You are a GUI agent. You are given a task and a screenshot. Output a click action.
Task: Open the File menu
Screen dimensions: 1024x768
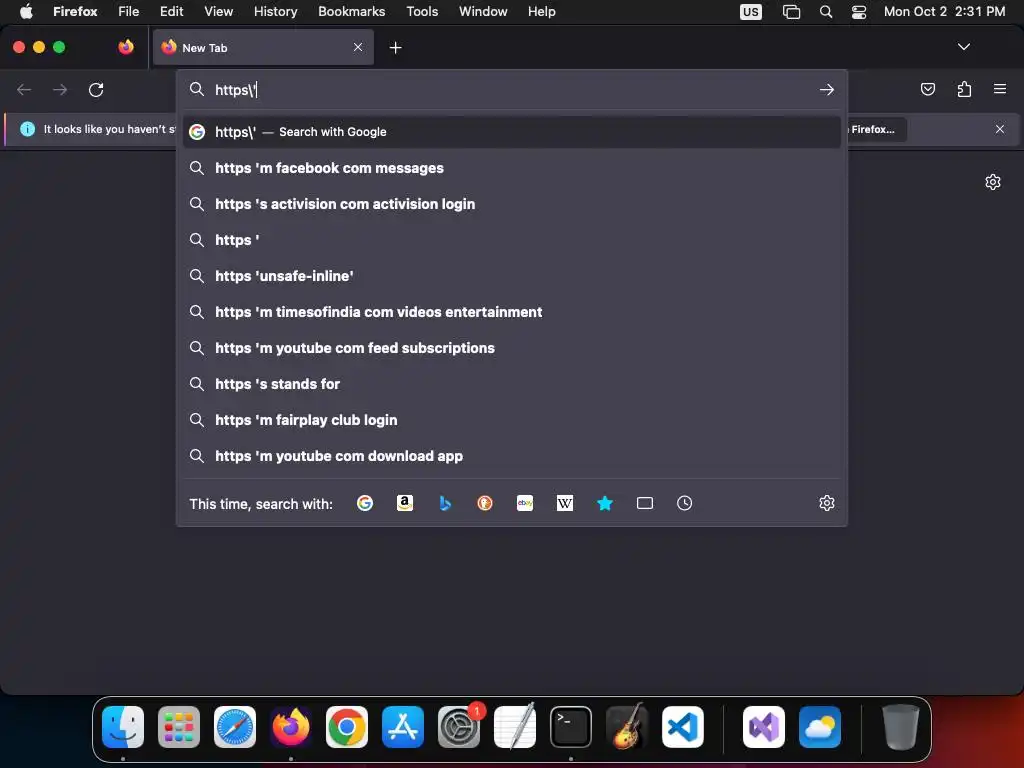tap(129, 11)
